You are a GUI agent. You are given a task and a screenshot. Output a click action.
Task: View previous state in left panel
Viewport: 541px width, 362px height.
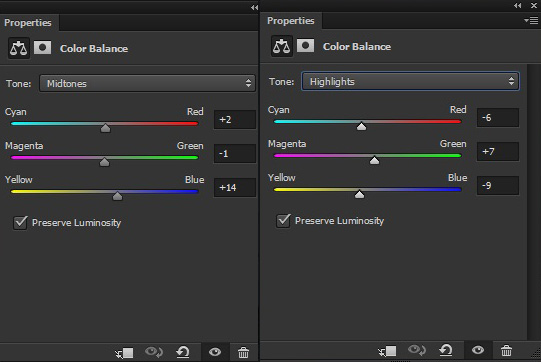(x=154, y=352)
